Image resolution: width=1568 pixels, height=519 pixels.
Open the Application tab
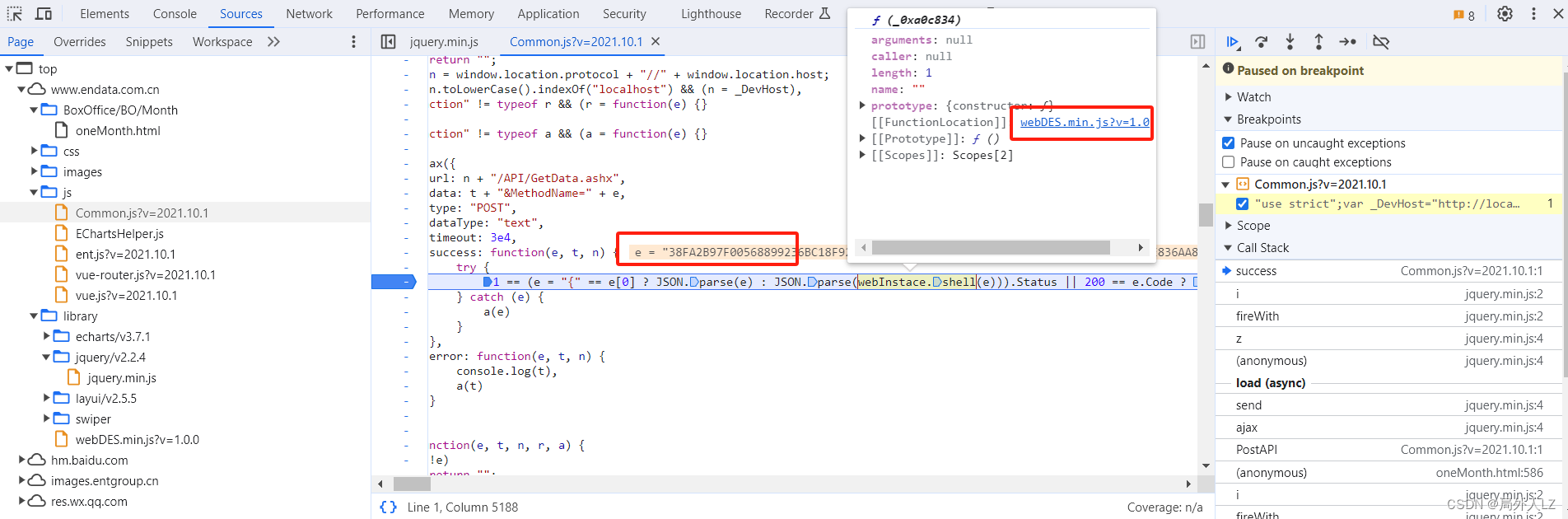point(548,14)
